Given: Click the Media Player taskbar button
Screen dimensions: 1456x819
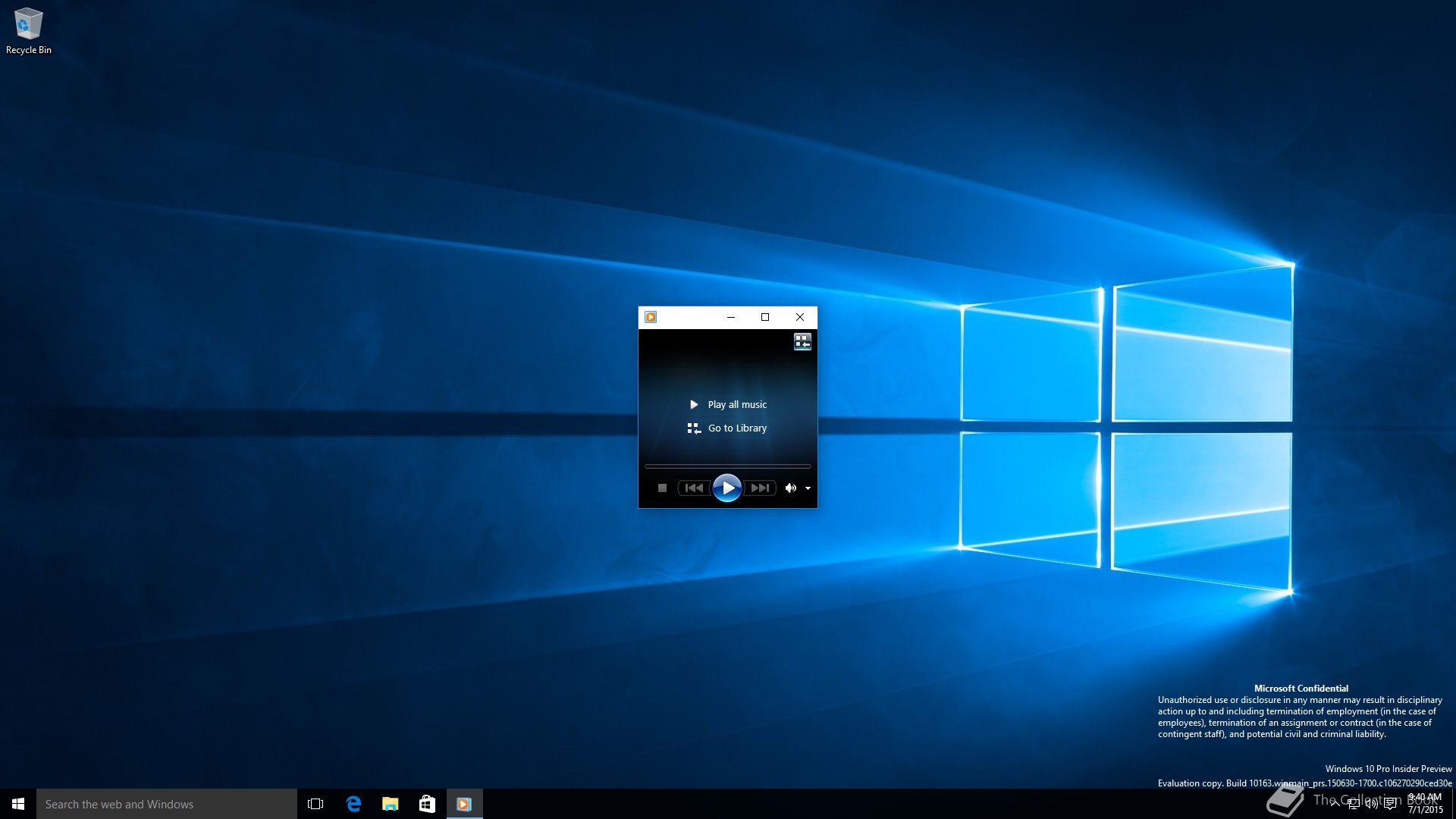Looking at the screenshot, I should pos(464,804).
